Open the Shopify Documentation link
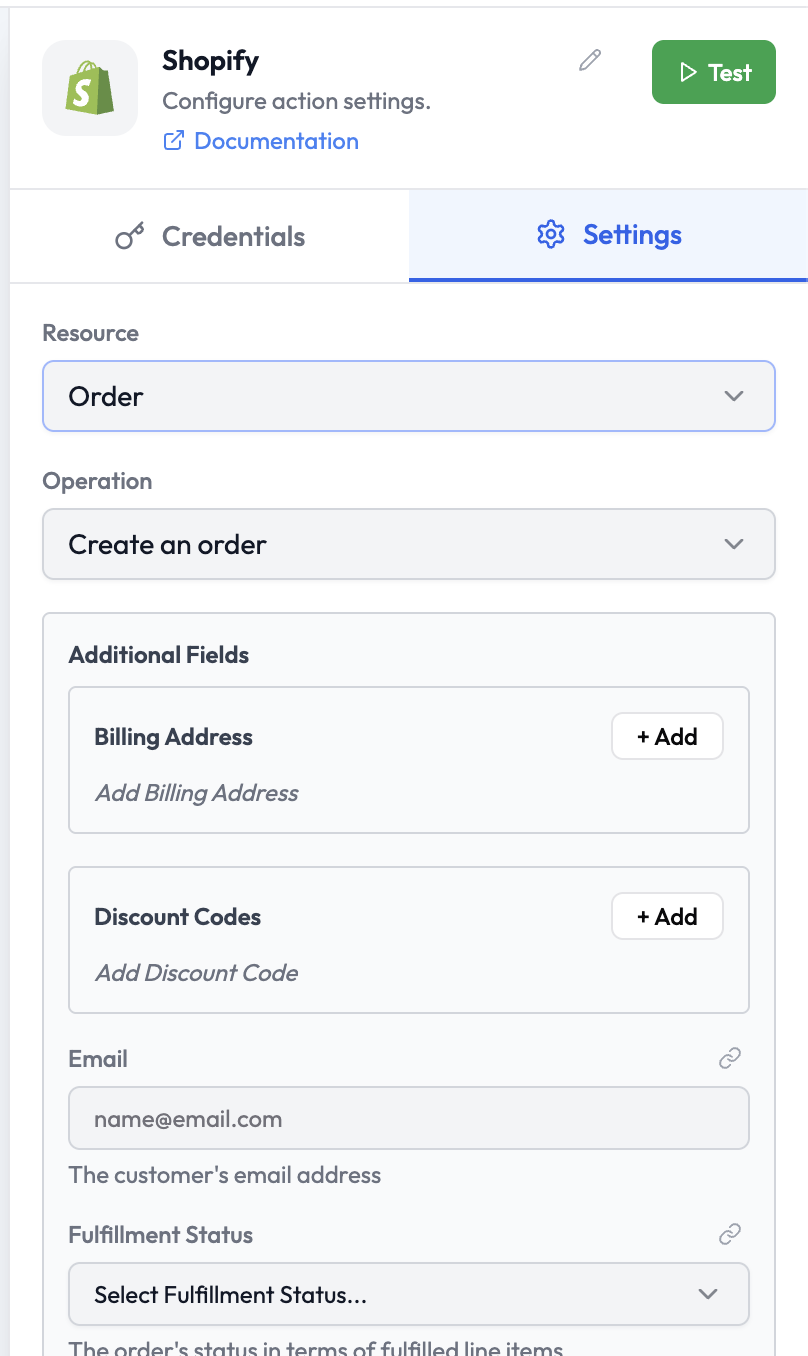The height and width of the screenshot is (1356, 808). point(275,141)
